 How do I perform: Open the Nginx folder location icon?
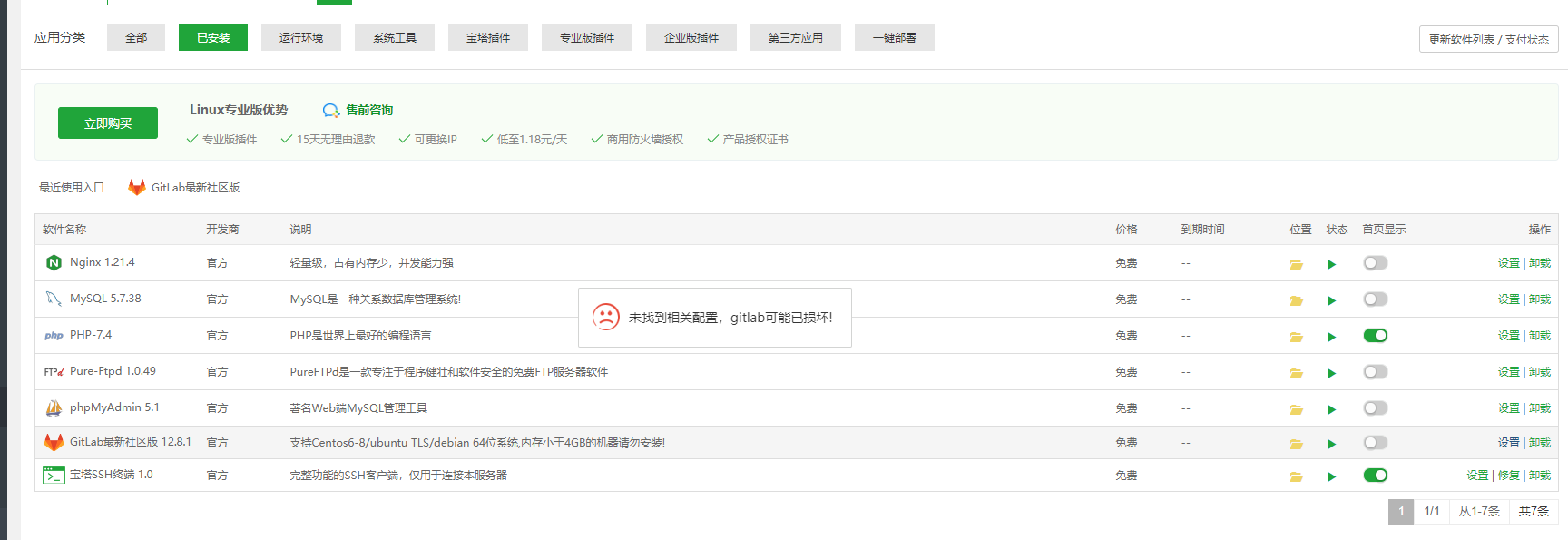tap(1296, 264)
